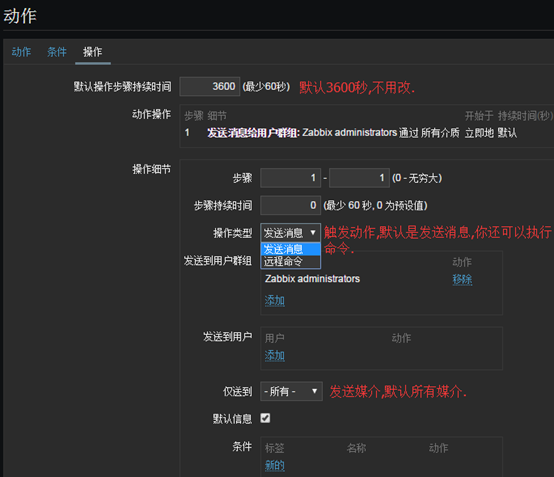Click the 默认操作步骤持续时间 field showing 3600
The height and width of the screenshot is (477, 554).
[x=210, y=86]
